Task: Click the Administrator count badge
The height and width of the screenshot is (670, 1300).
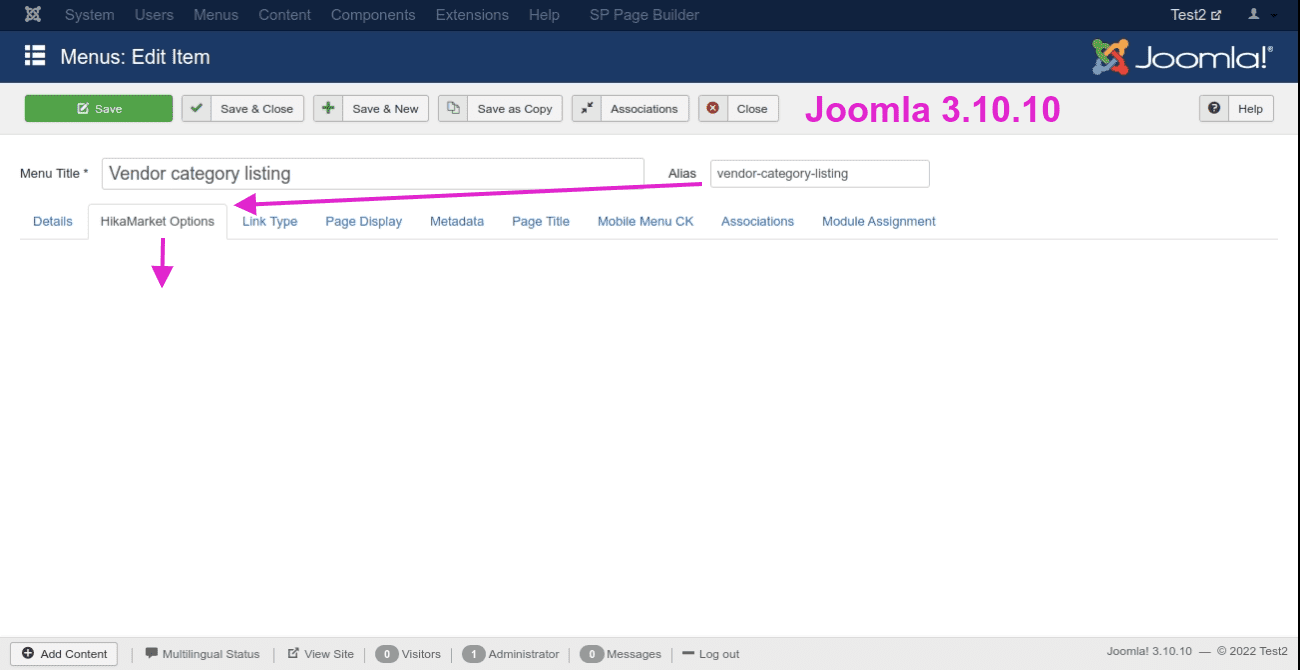Action: (x=474, y=654)
